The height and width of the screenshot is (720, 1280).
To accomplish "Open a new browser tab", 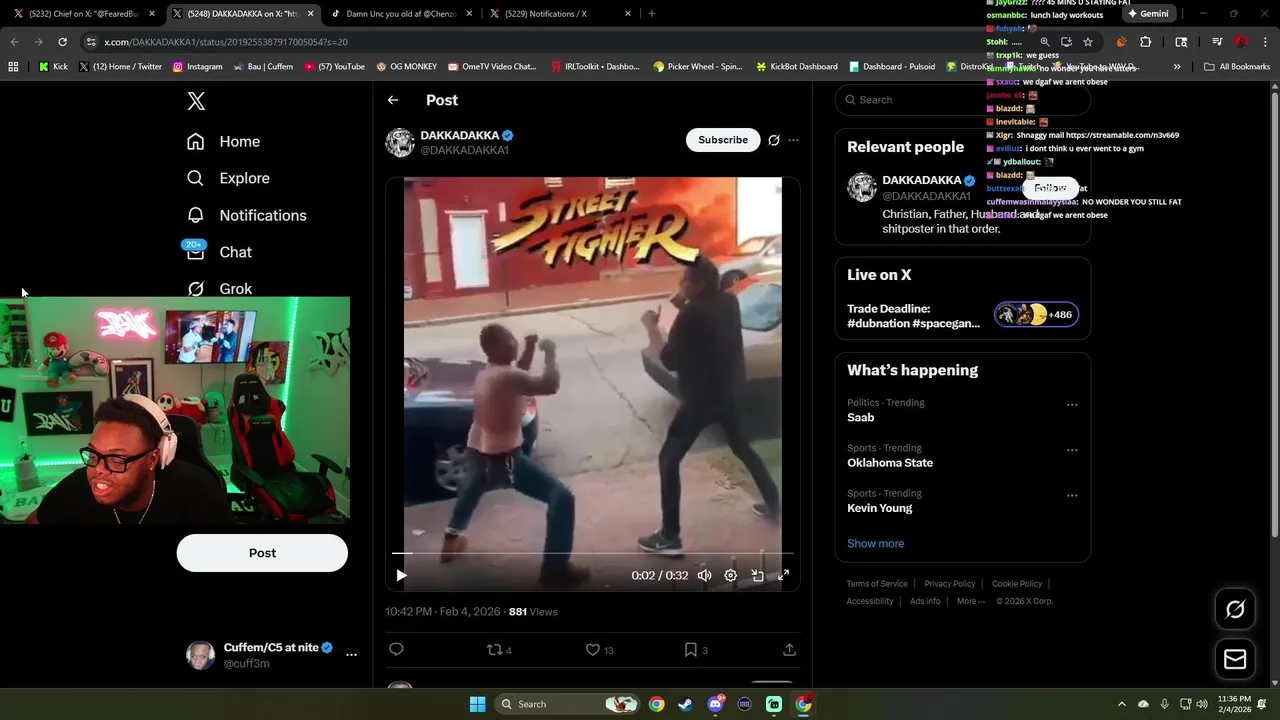I will click(652, 14).
